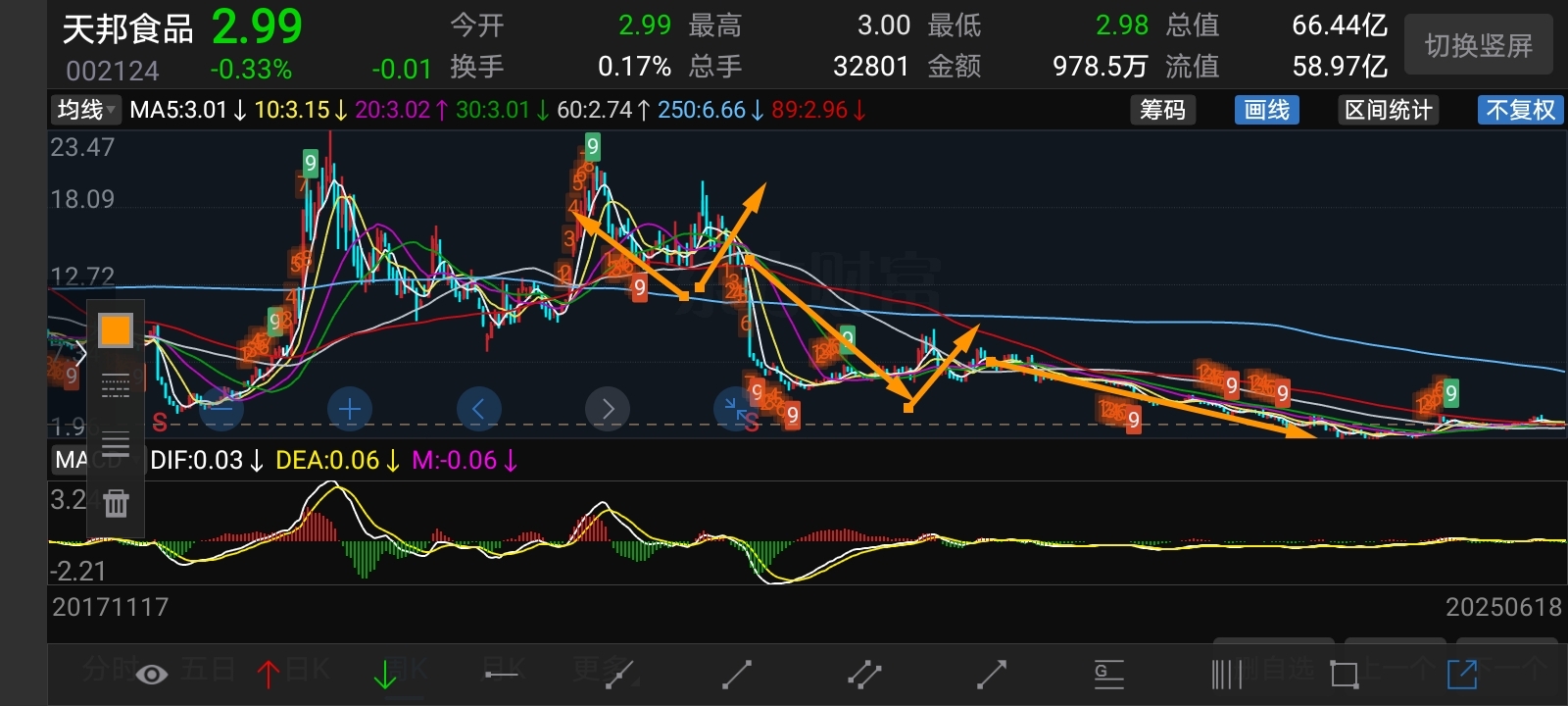Select the green down-arrow marker tool

coord(384,674)
